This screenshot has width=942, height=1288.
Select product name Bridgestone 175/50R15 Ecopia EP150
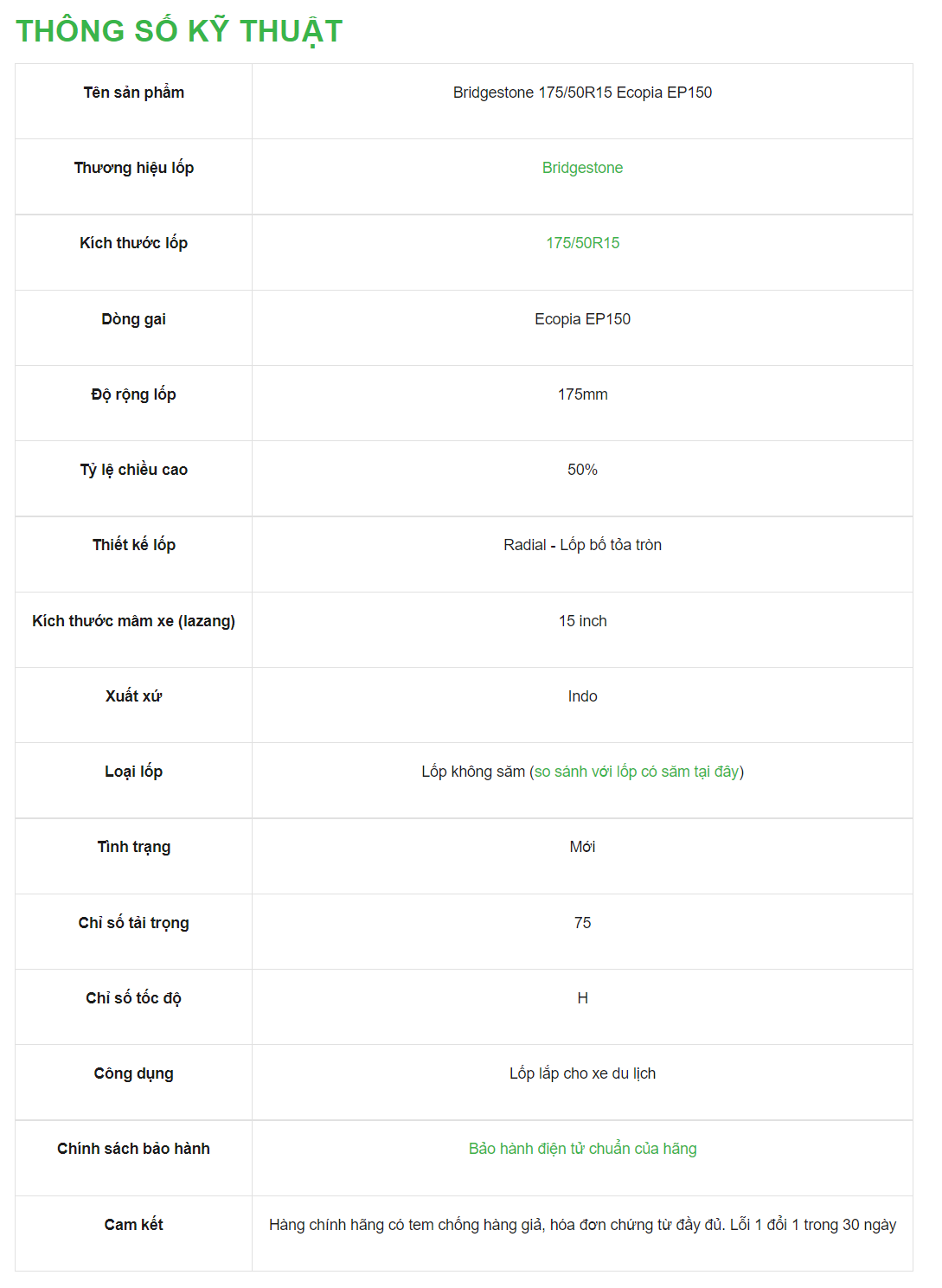582,93
